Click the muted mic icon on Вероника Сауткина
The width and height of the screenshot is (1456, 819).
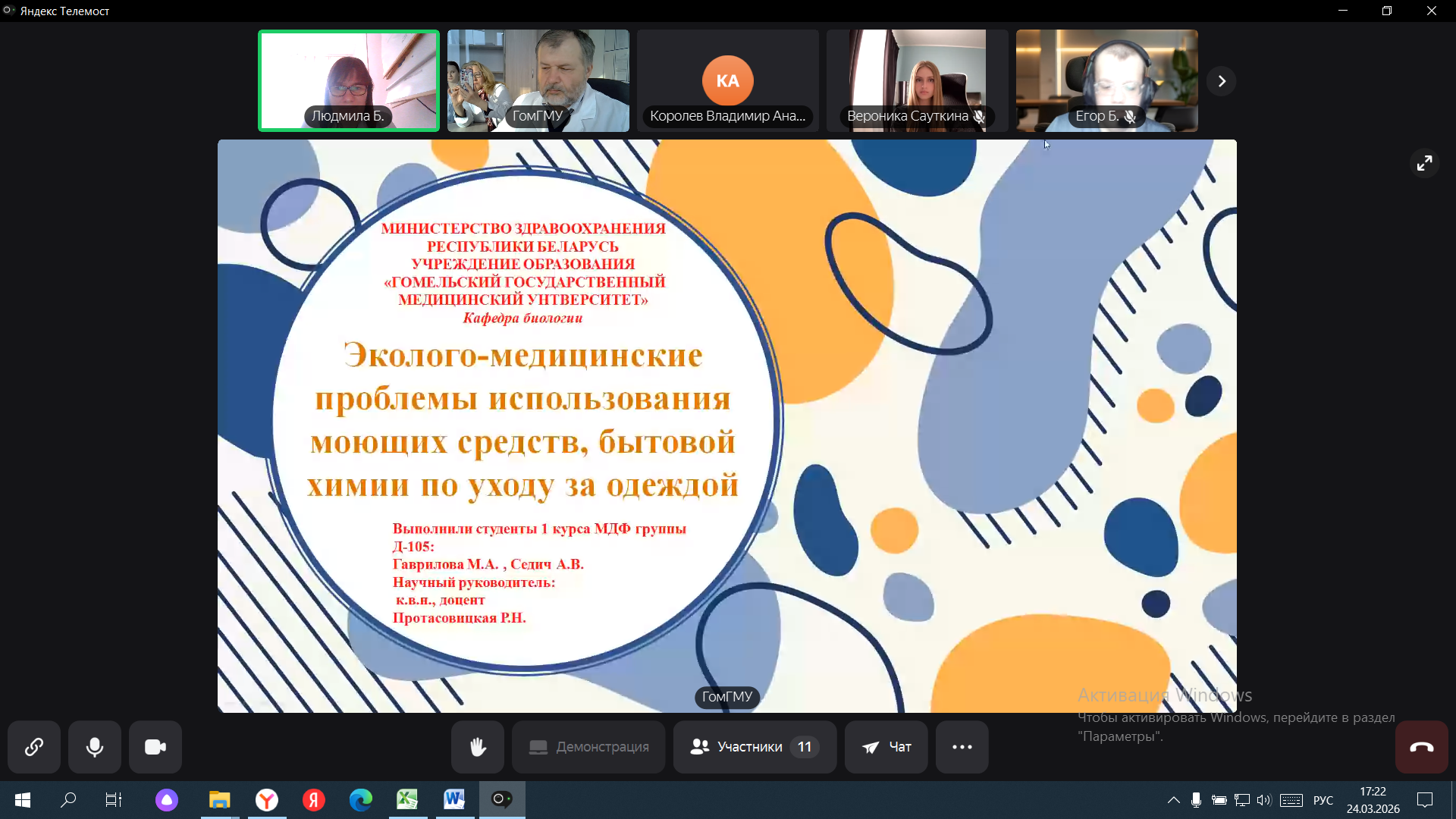coord(980,116)
